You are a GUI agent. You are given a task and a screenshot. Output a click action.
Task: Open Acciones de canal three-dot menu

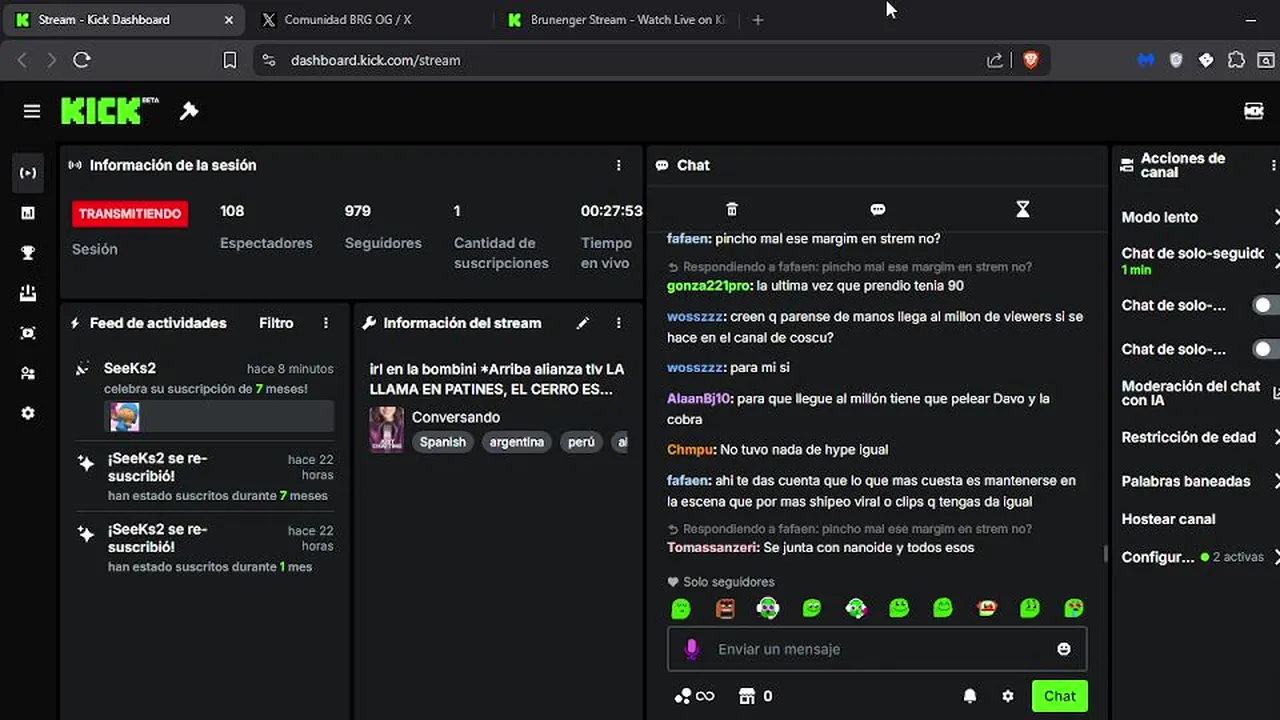[1273, 165]
